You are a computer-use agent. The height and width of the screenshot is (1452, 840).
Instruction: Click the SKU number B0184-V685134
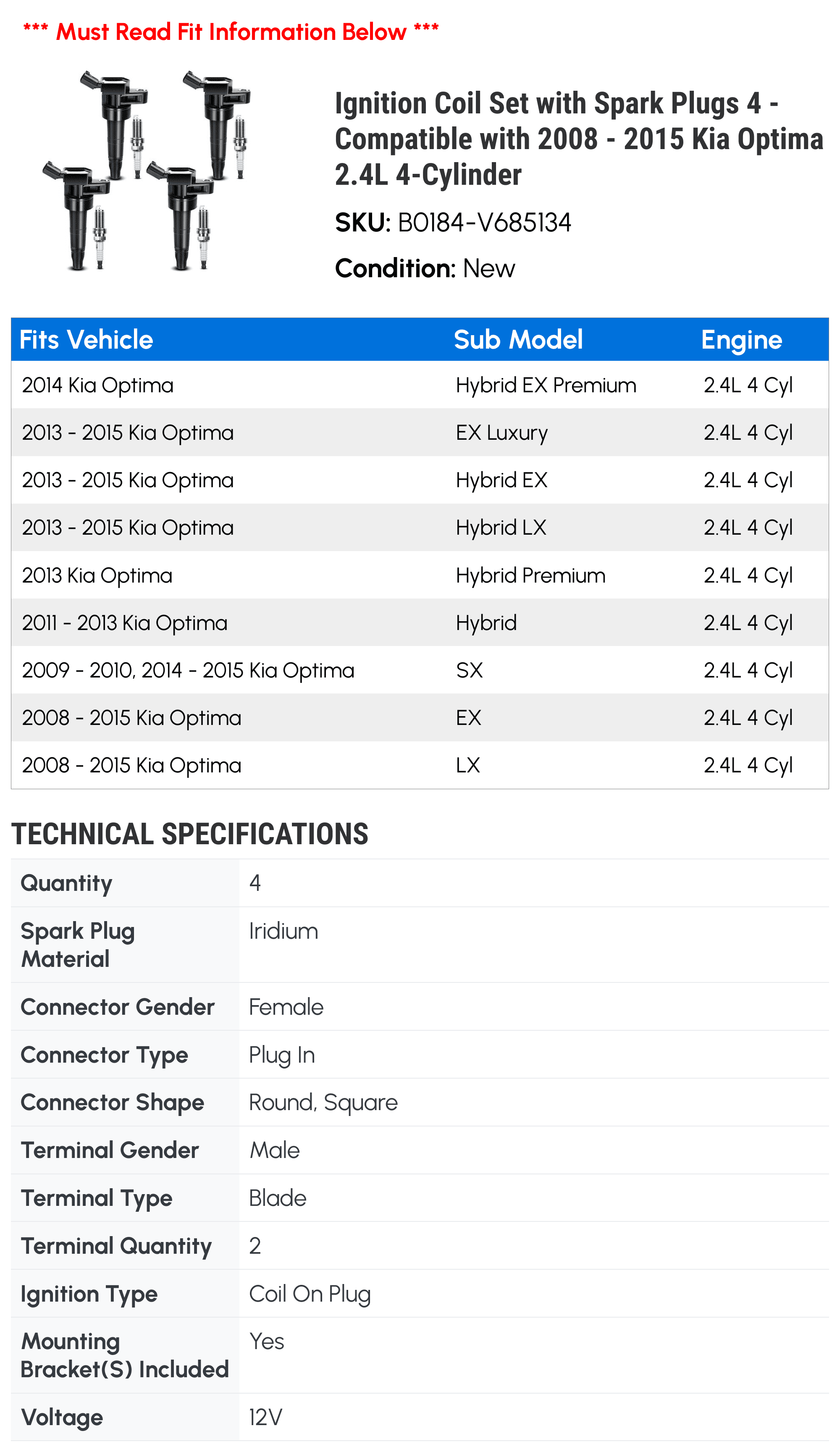pyautogui.click(x=484, y=223)
